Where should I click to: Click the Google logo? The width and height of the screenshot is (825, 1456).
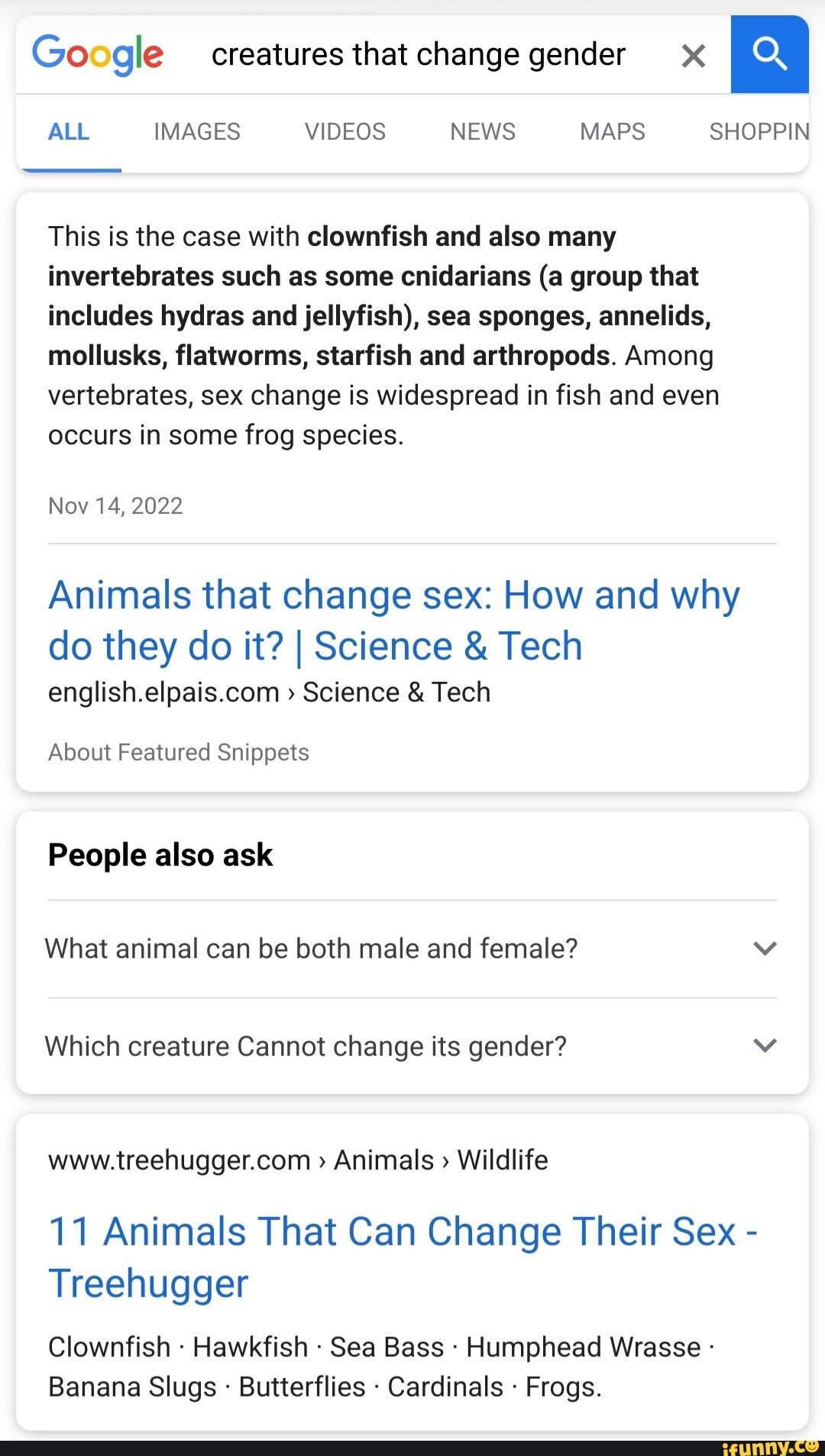[98, 55]
